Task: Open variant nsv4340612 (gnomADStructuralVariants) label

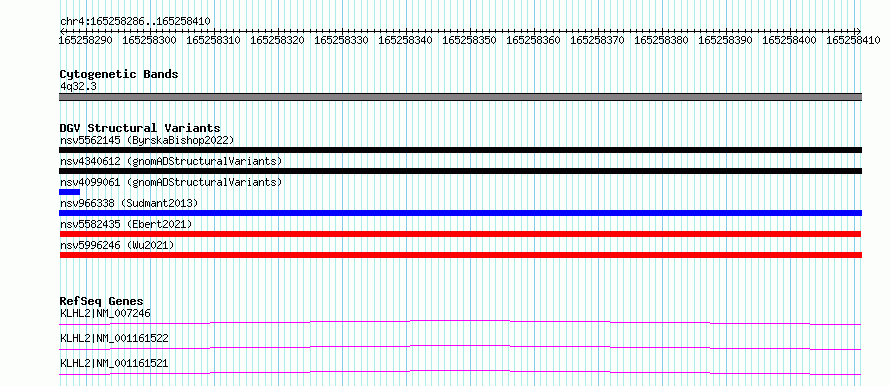Action: pos(171,161)
